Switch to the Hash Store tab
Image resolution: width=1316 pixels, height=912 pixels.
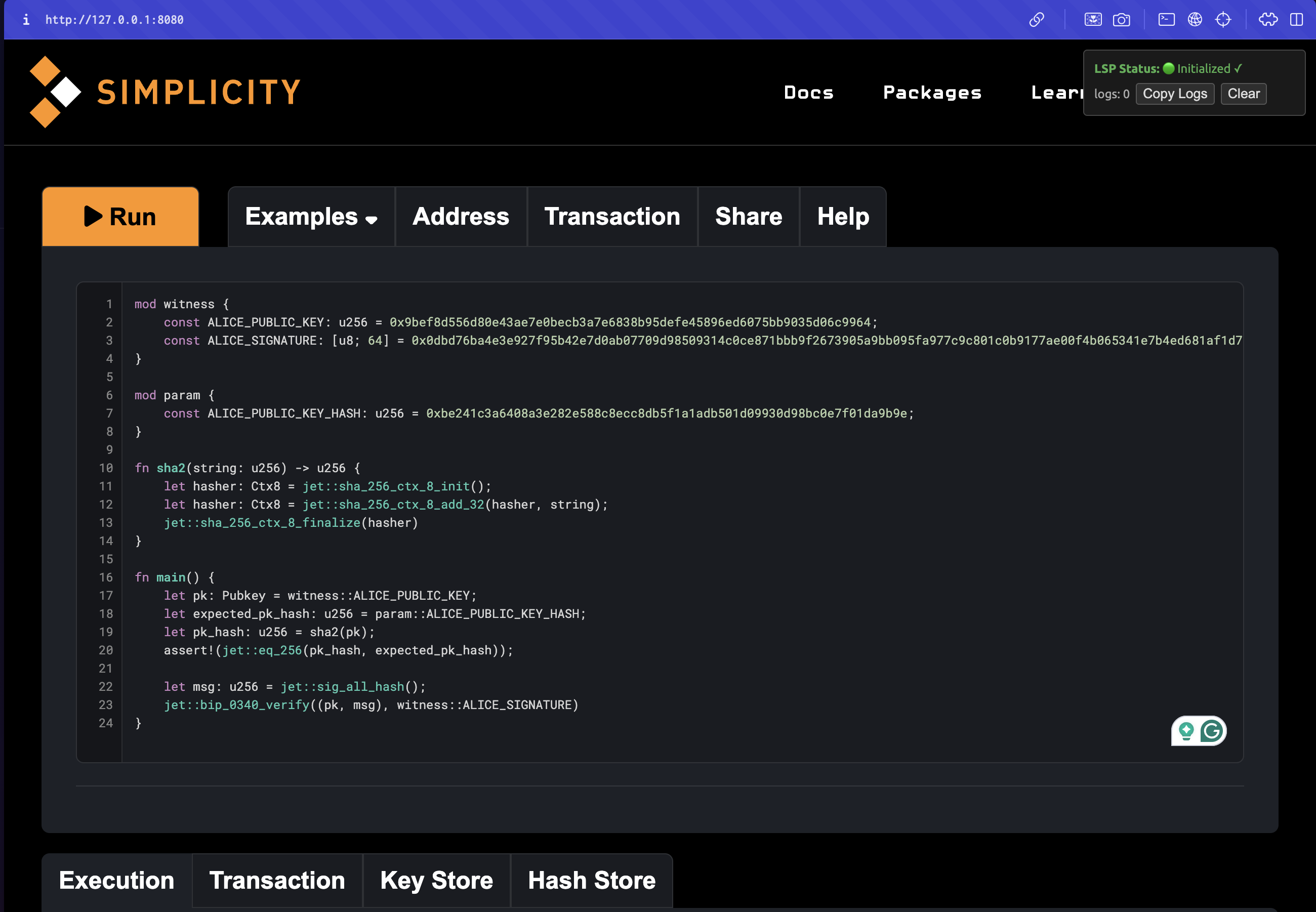(x=591, y=880)
